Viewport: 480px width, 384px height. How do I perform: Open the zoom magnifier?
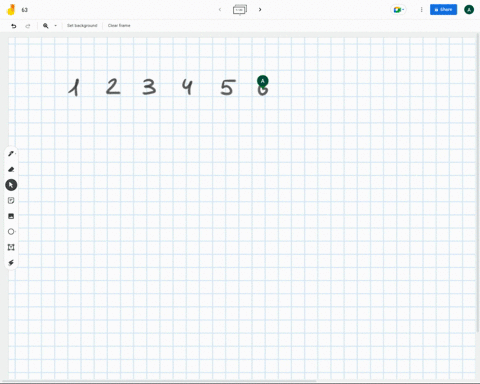click(x=46, y=26)
